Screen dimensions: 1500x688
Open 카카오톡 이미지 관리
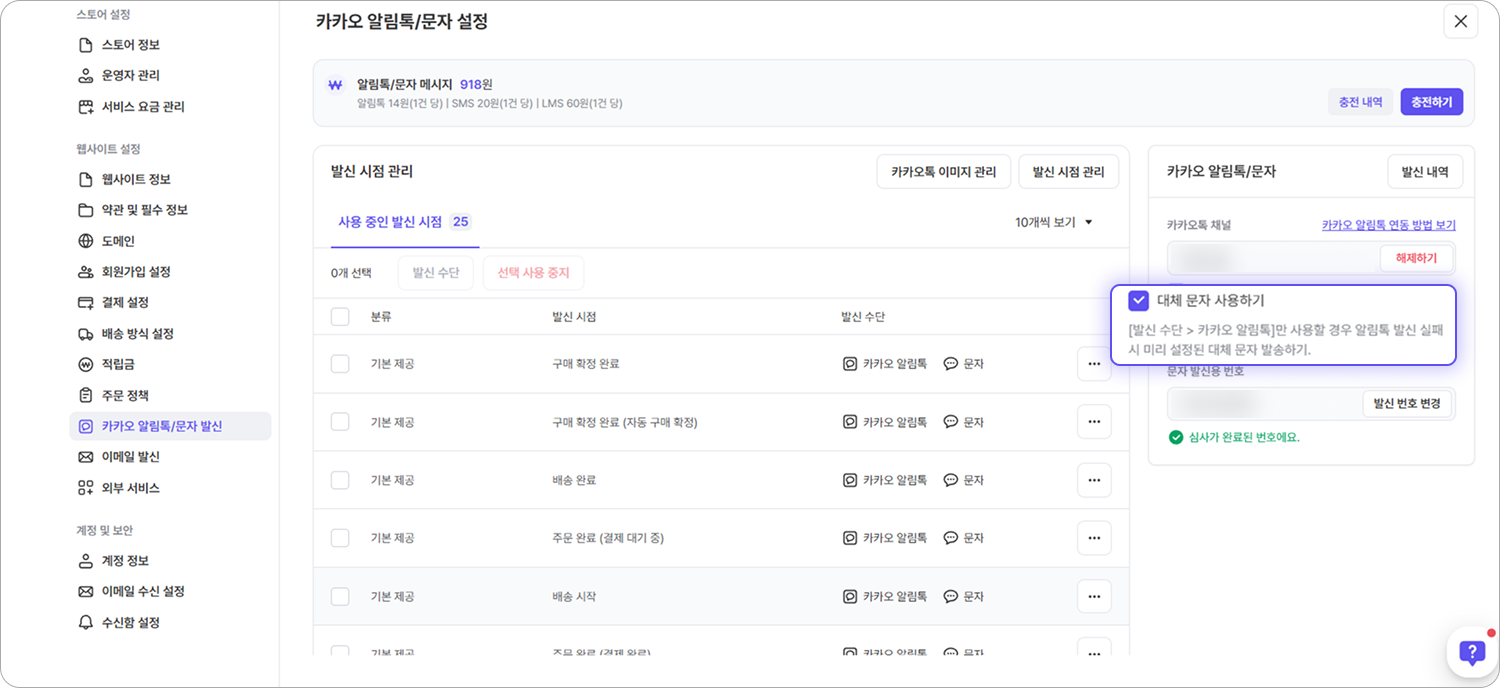pos(944,172)
